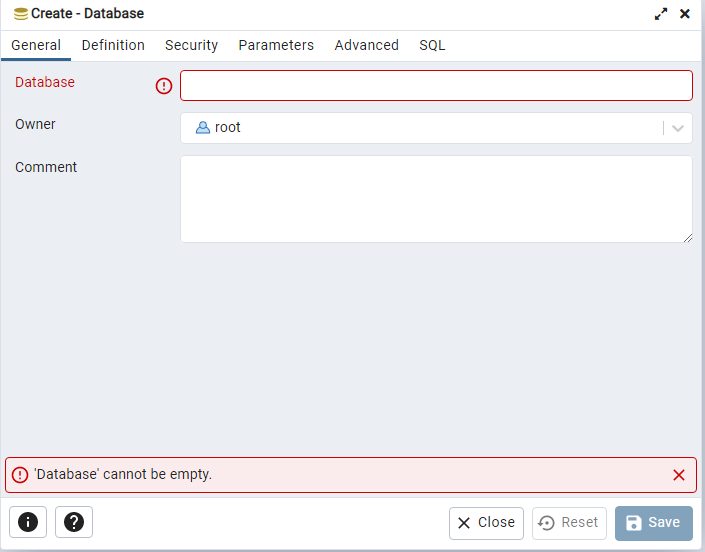Click the Database field error icon

pos(164,86)
